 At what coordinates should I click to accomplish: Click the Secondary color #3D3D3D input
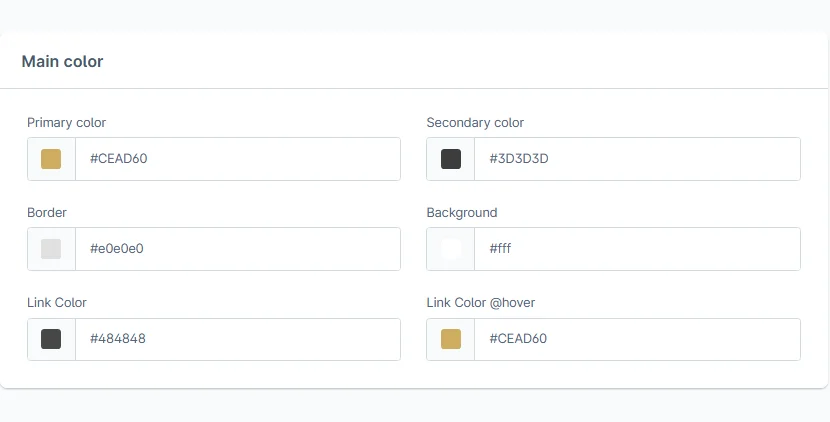pyautogui.click(x=638, y=159)
